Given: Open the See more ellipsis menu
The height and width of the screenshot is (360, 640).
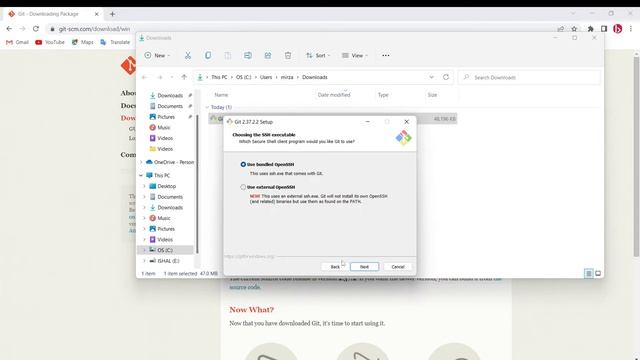Looking at the screenshot, I should [x=386, y=56].
